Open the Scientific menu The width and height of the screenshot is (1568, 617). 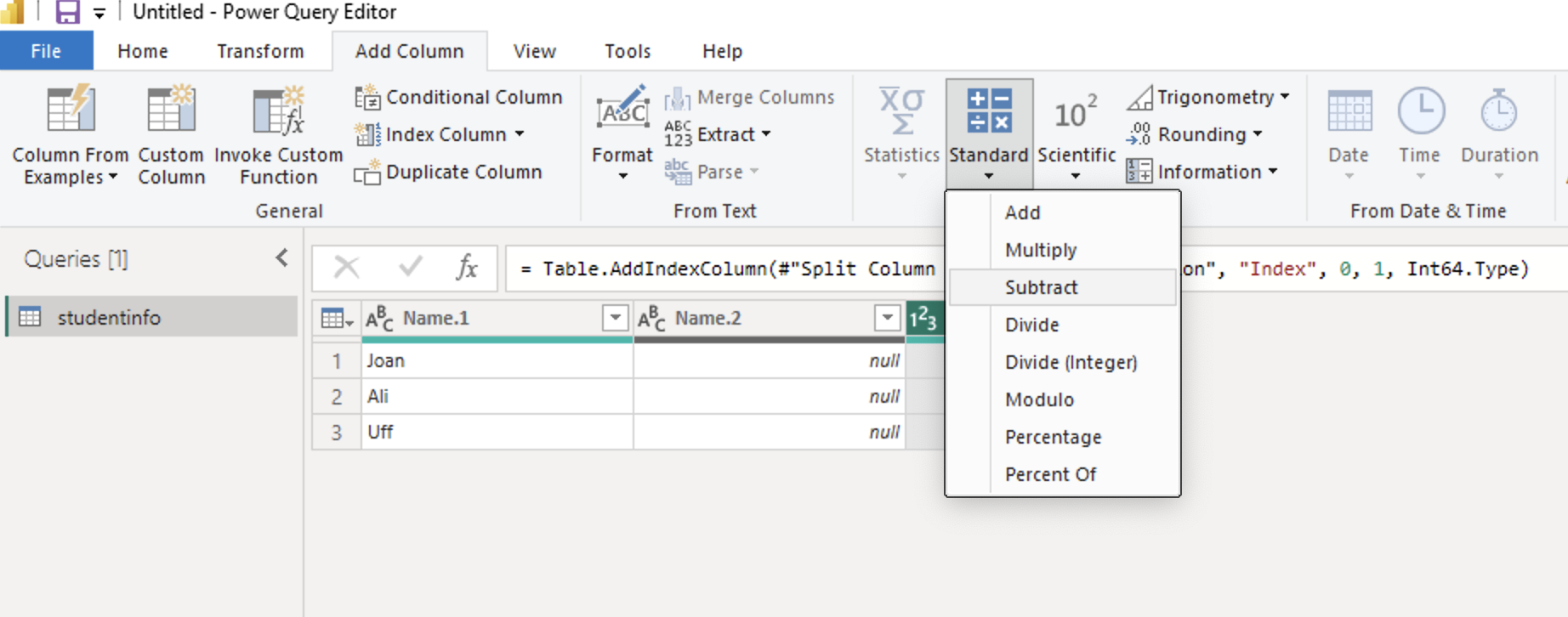(1077, 134)
